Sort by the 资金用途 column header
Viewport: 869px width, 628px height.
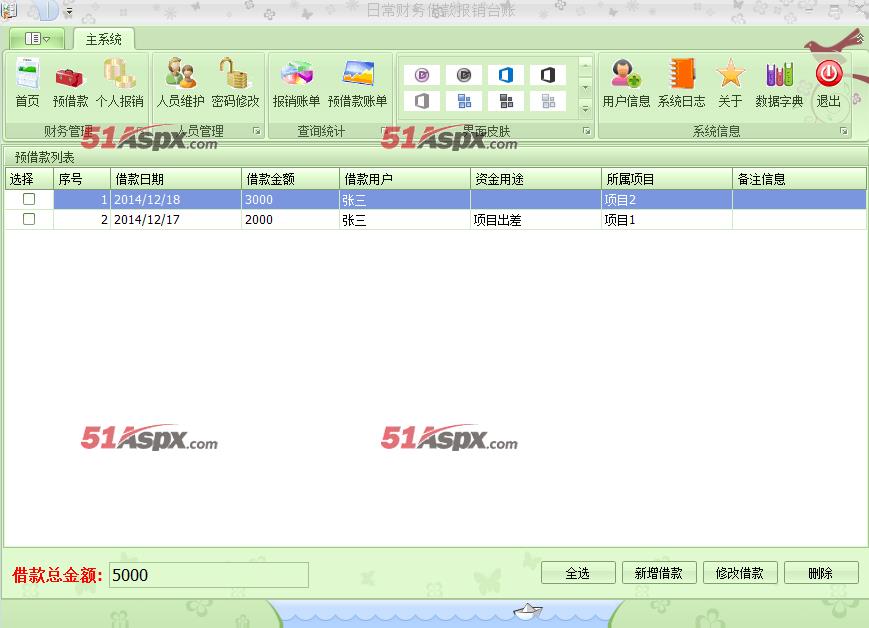pyautogui.click(x=536, y=179)
